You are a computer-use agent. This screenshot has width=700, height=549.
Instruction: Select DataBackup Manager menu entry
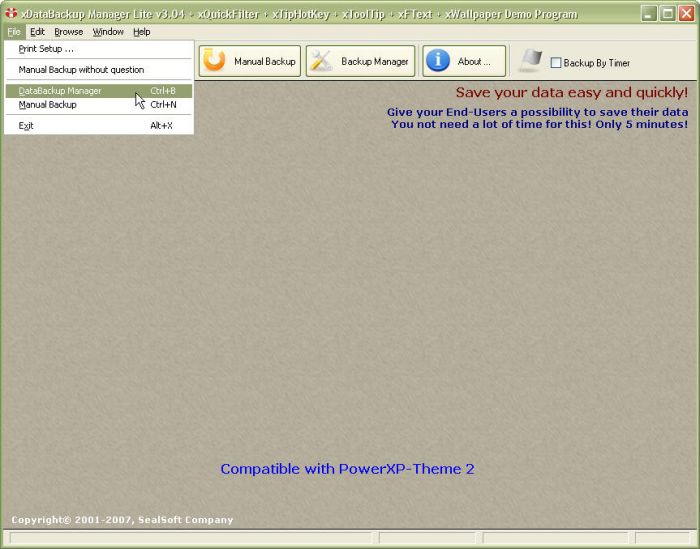[99, 91]
